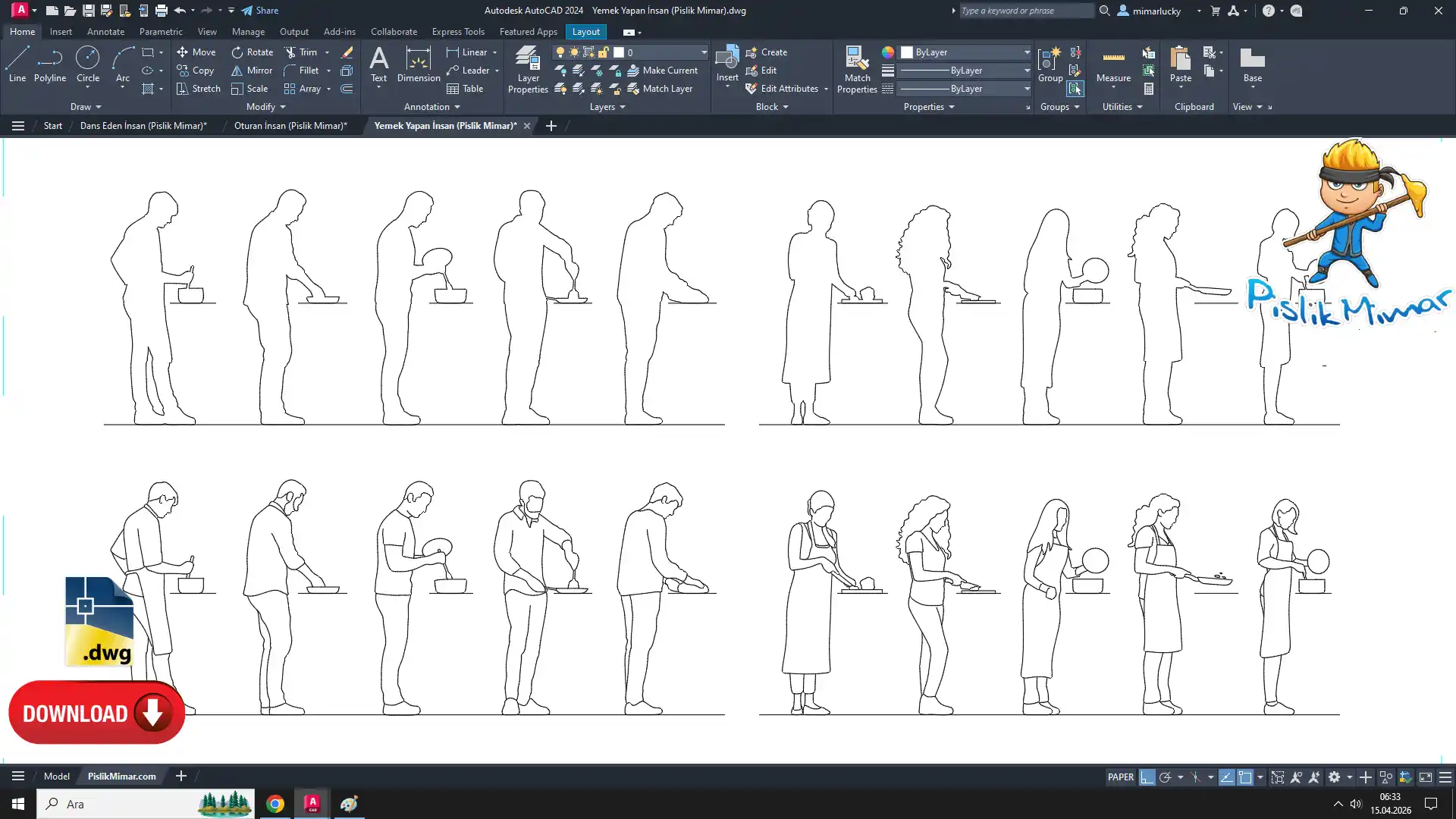The height and width of the screenshot is (819, 1456).
Task: Switch to Oturan İnsan drawing tab
Action: click(290, 126)
